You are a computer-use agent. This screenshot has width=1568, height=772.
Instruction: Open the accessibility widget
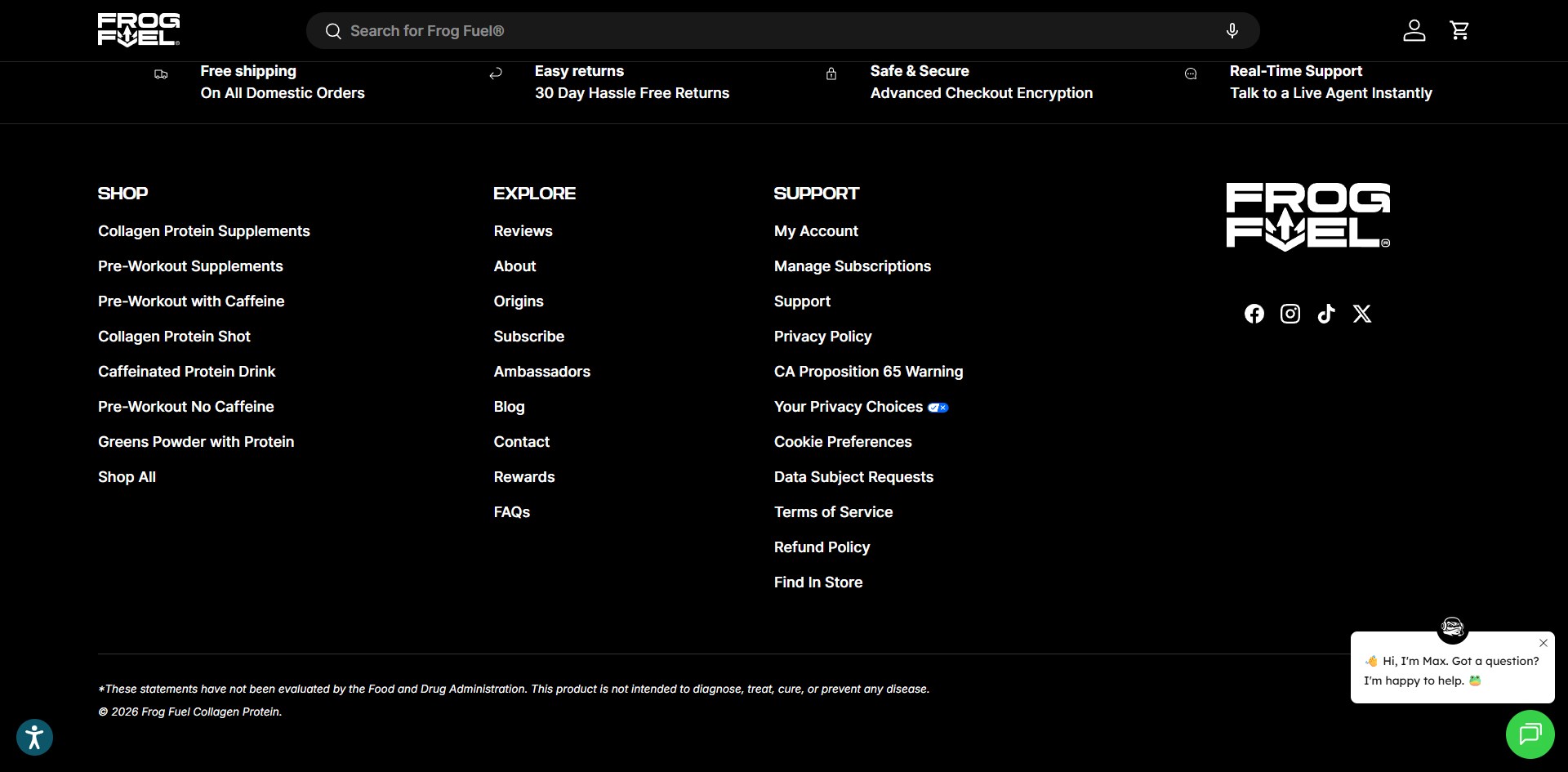pyautogui.click(x=34, y=737)
